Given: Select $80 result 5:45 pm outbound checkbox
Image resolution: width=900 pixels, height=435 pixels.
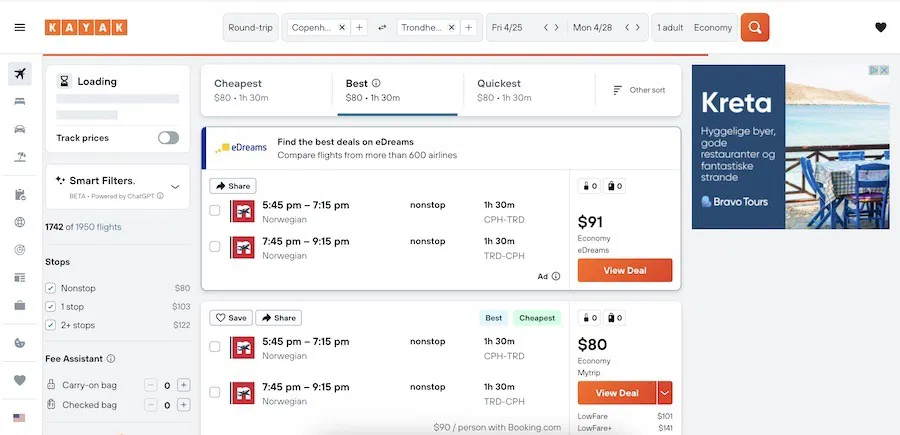Looking at the screenshot, I should click(x=214, y=347).
